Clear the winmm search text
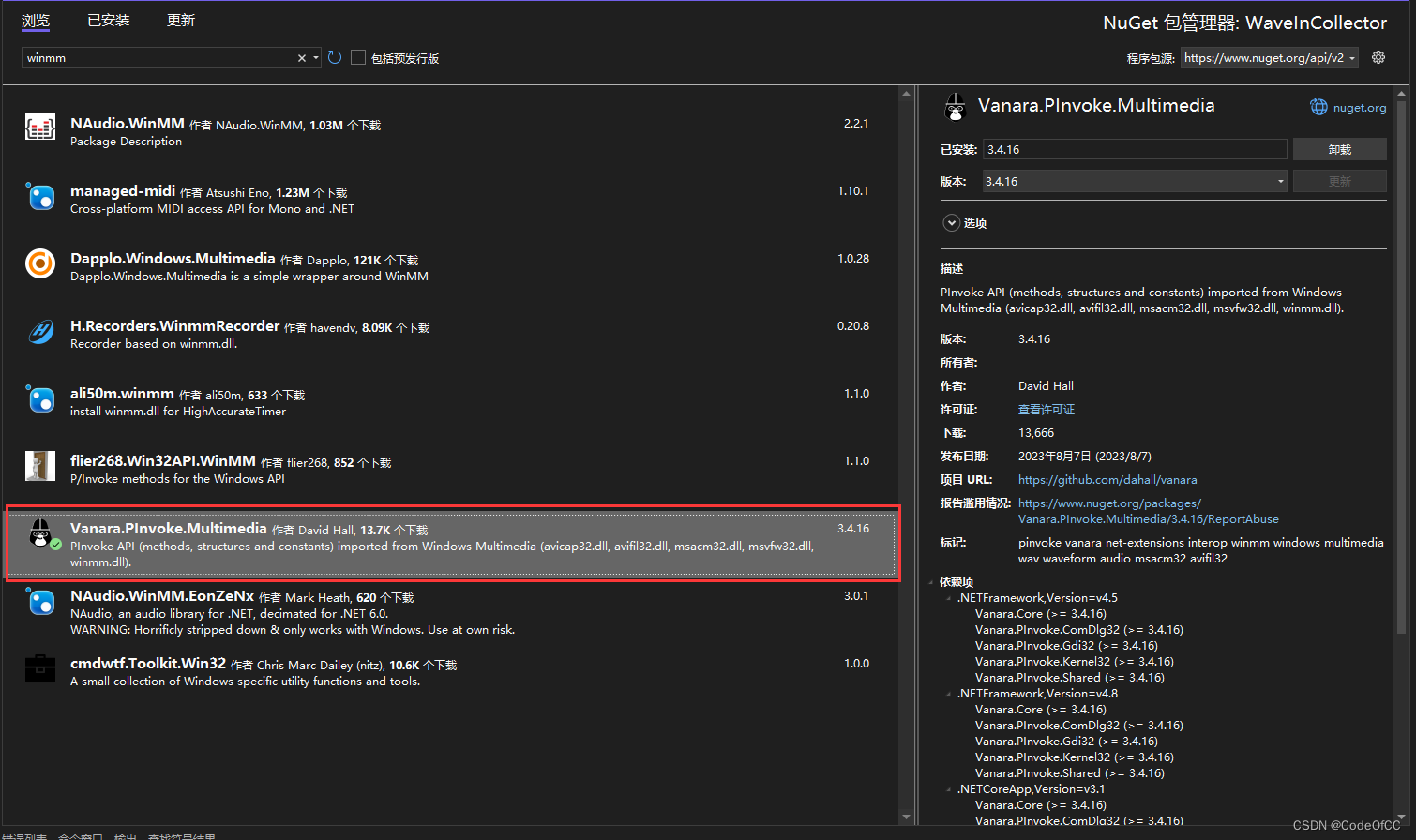 pos(302,58)
